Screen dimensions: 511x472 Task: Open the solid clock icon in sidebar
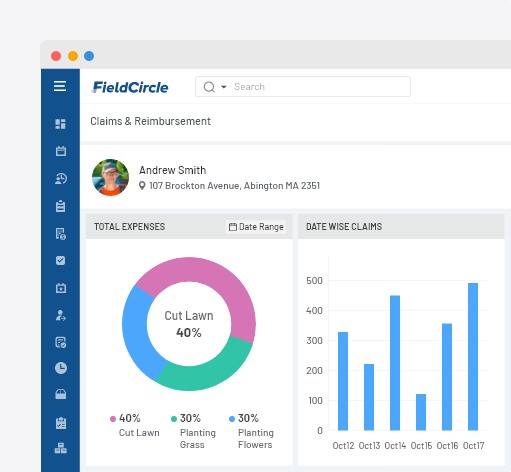click(61, 368)
